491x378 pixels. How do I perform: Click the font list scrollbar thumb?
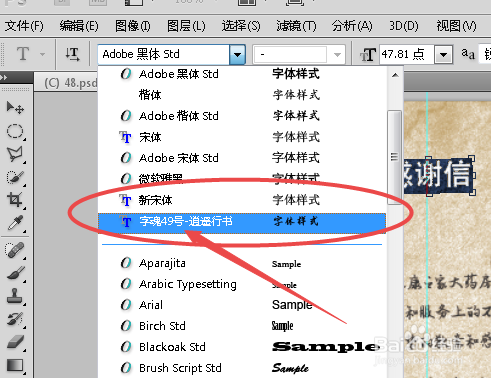(395, 157)
